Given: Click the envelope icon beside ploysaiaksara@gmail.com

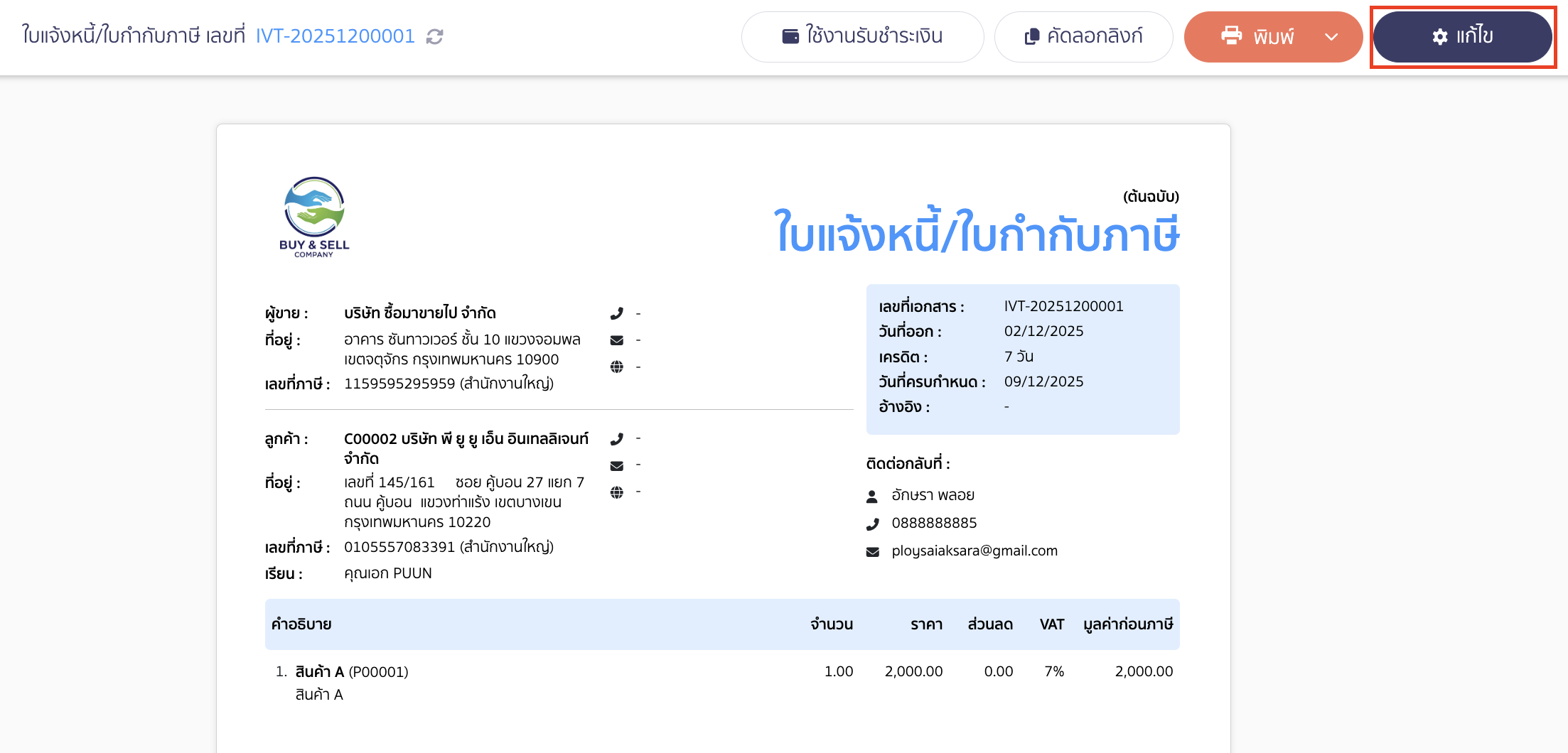Looking at the screenshot, I should point(872,551).
